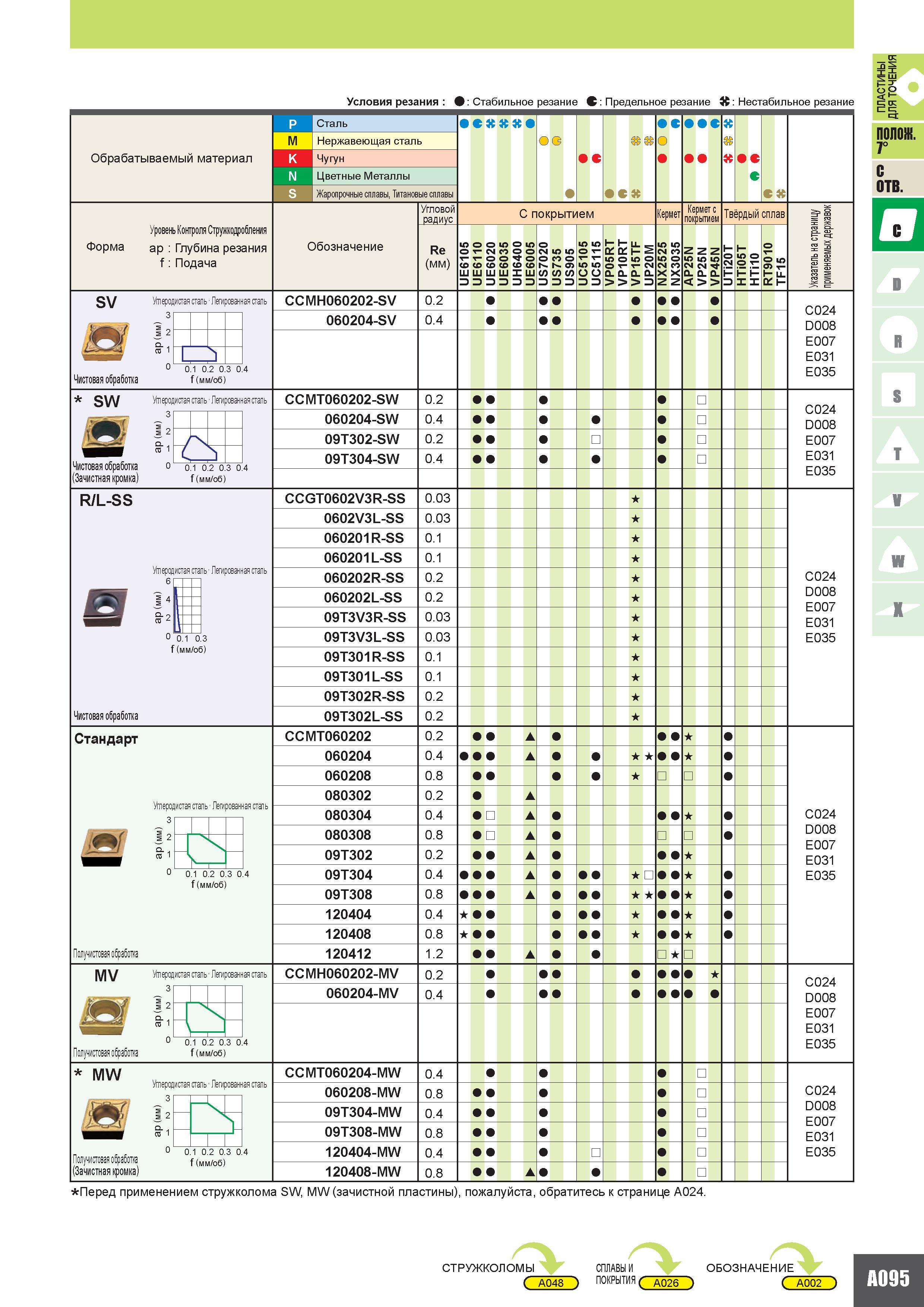Click the SW wiper insert photo

coord(105,436)
